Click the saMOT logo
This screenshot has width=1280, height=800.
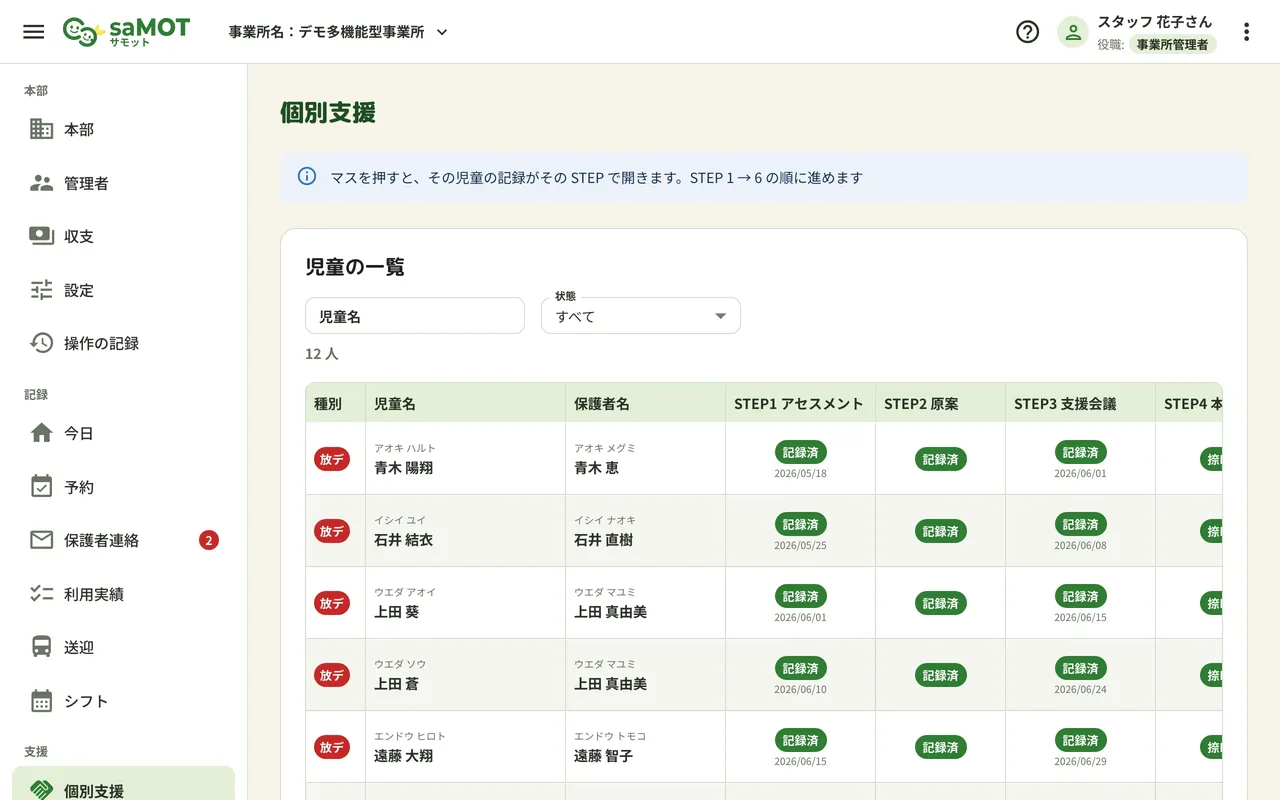pyautogui.click(x=126, y=32)
